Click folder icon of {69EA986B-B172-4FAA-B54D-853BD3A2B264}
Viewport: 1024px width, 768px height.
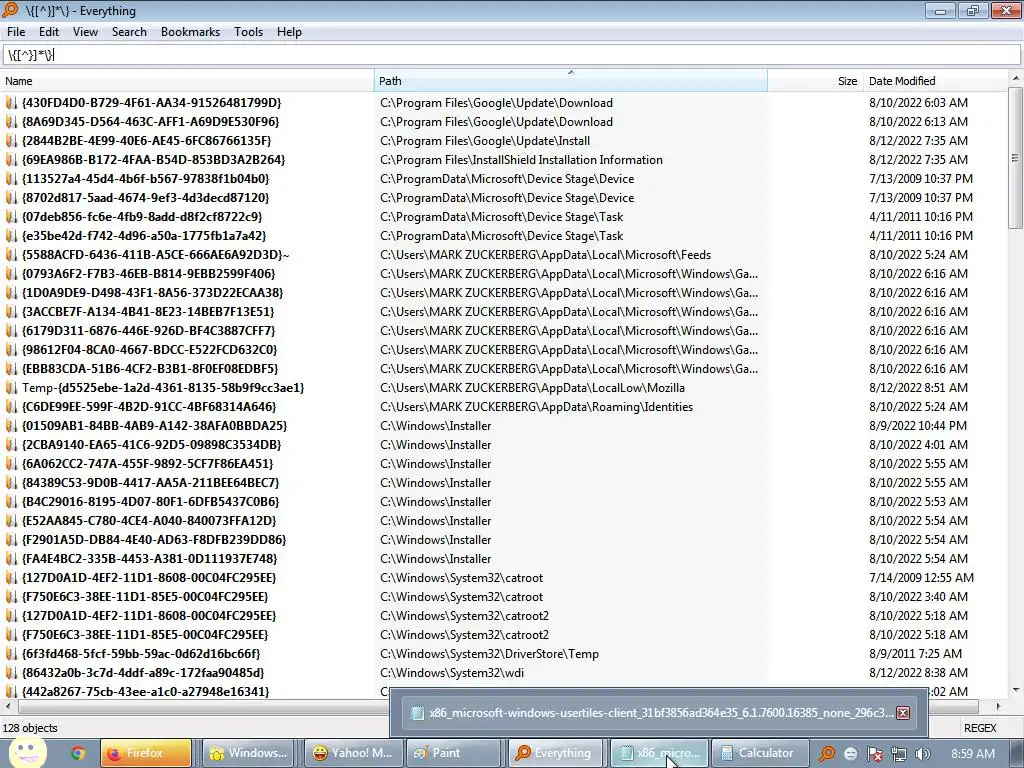10,159
